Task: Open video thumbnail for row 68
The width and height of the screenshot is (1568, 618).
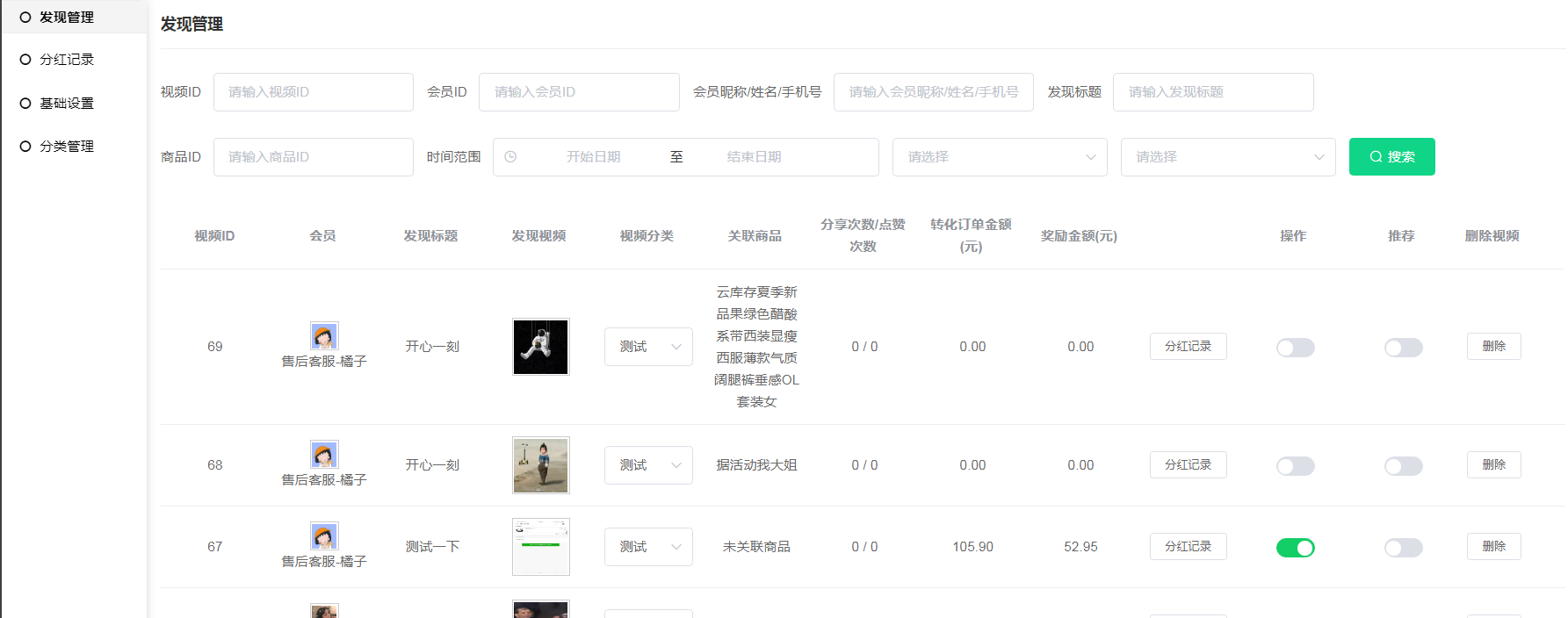Action: pos(541,465)
